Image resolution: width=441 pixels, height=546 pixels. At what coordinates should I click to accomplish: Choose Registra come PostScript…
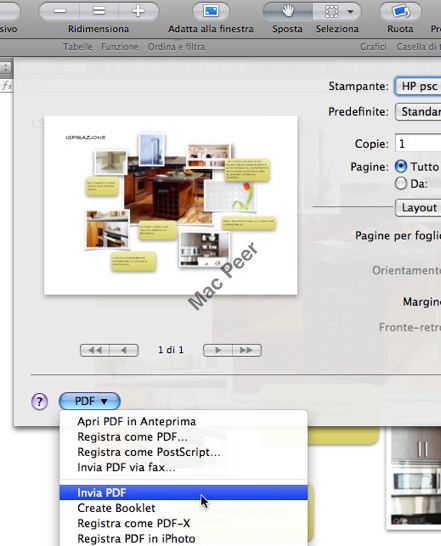(x=184, y=452)
